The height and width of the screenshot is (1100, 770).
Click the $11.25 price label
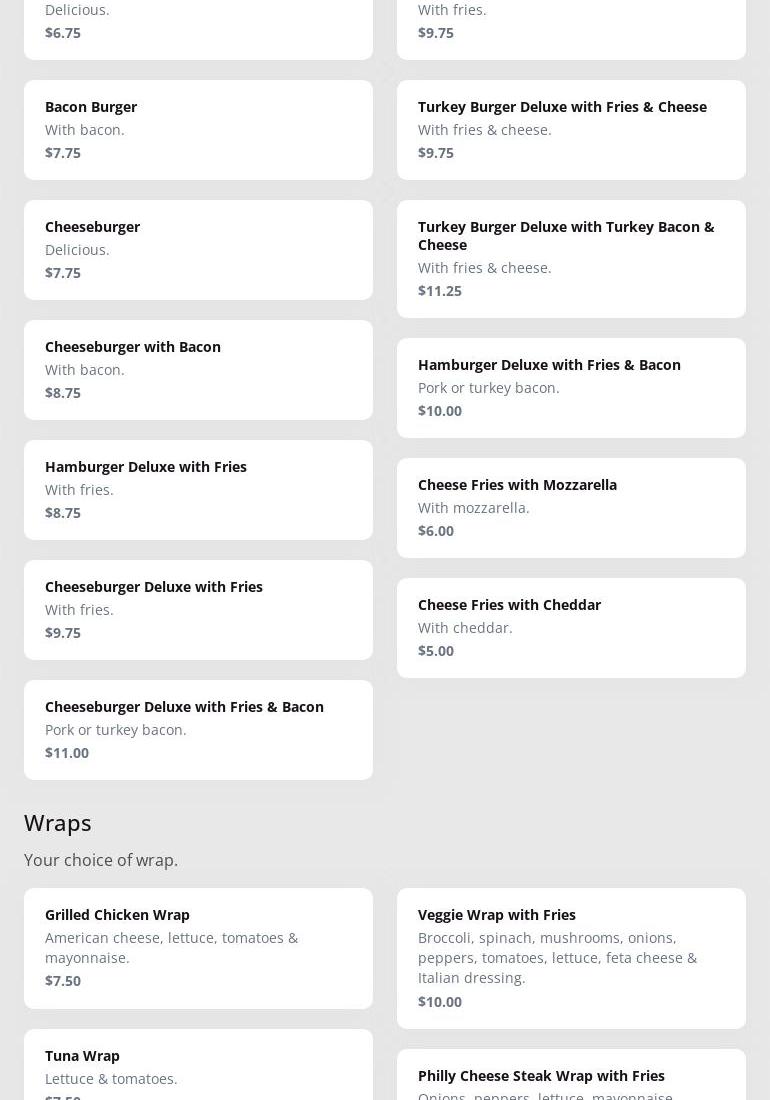click(x=440, y=291)
